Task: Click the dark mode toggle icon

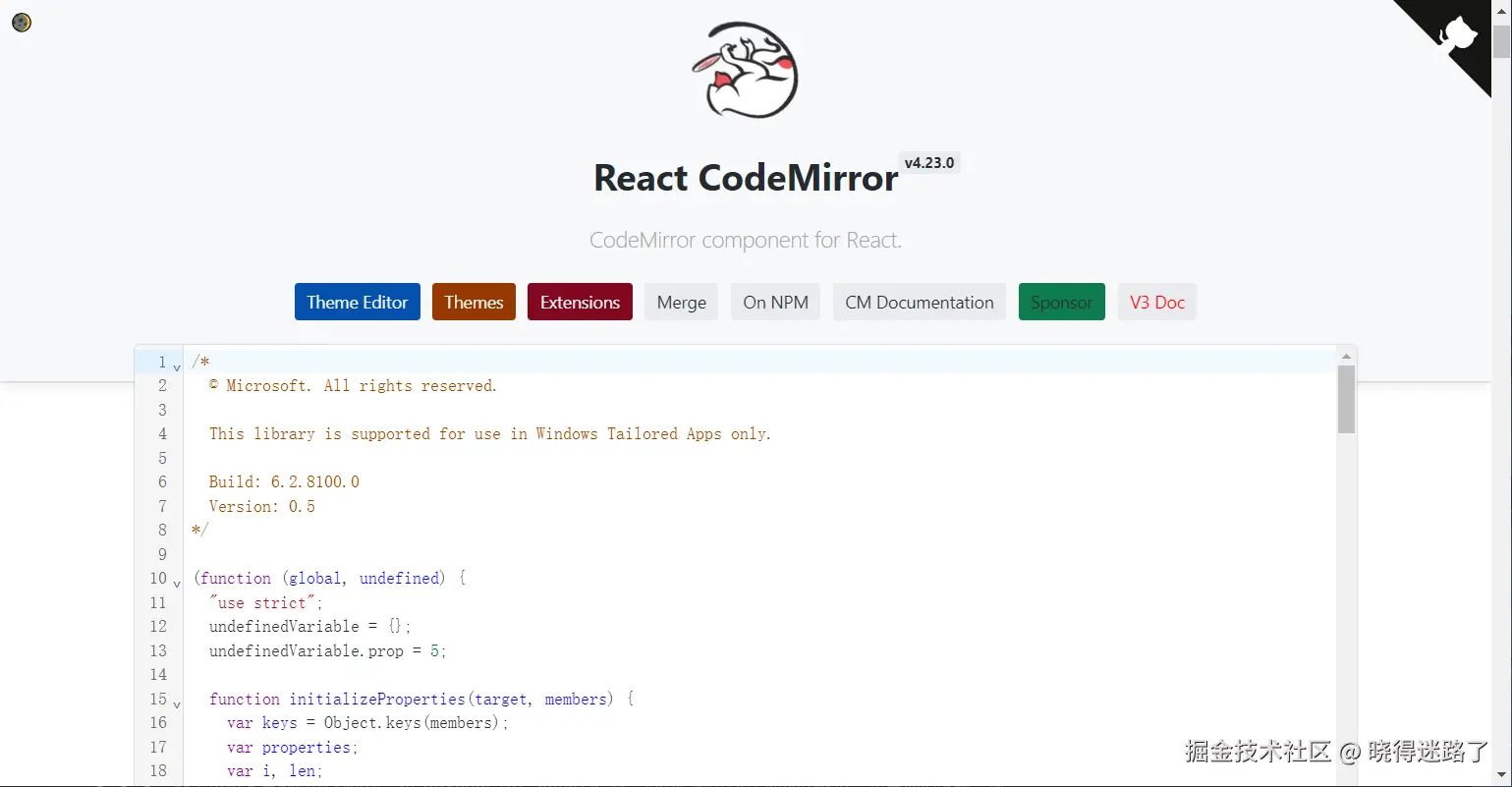Action: click(22, 22)
